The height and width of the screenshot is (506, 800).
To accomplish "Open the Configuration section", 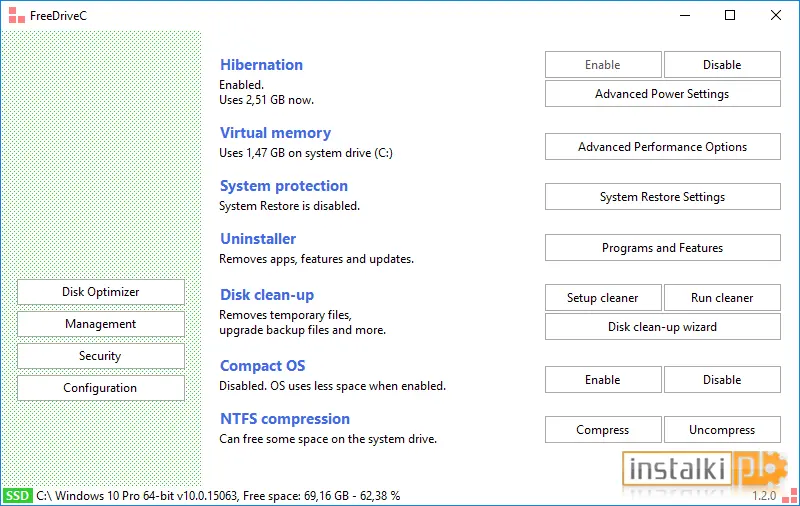I will pos(101,388).
